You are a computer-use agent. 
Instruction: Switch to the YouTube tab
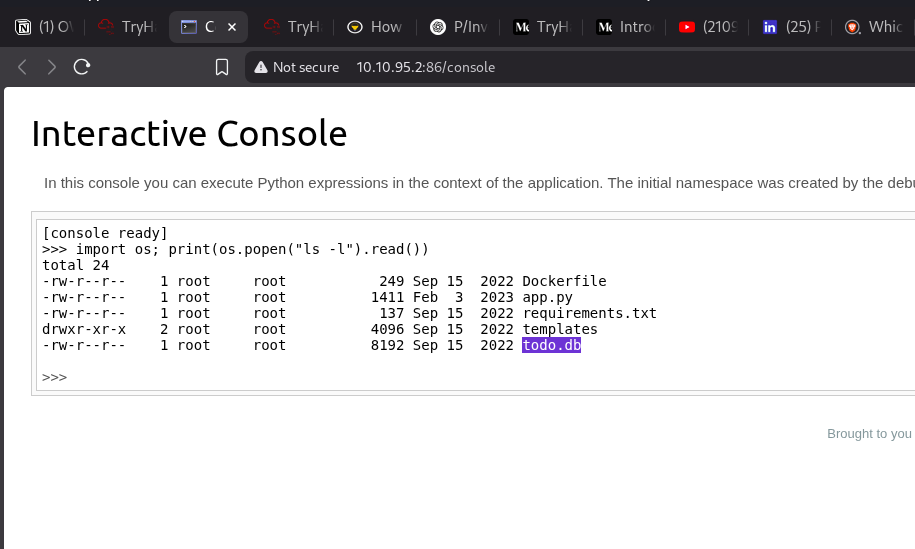coord(707,27)
